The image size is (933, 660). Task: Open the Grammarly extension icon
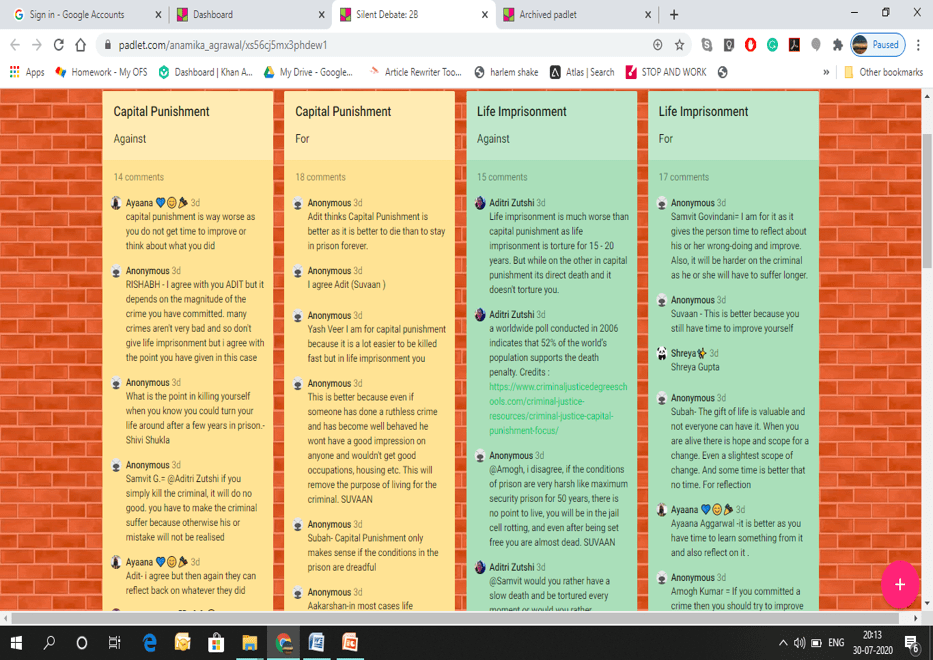tap(772, 45)
